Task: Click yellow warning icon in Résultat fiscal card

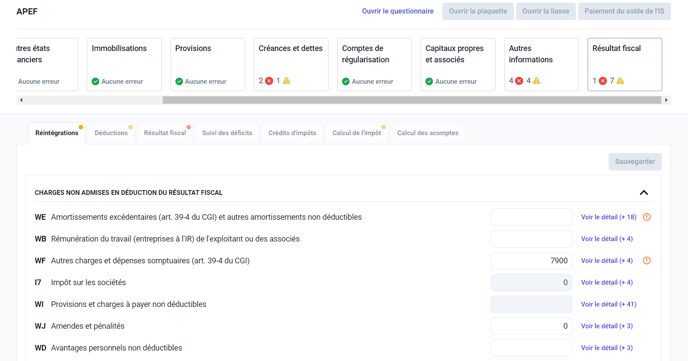Action: tap(620, 81)
